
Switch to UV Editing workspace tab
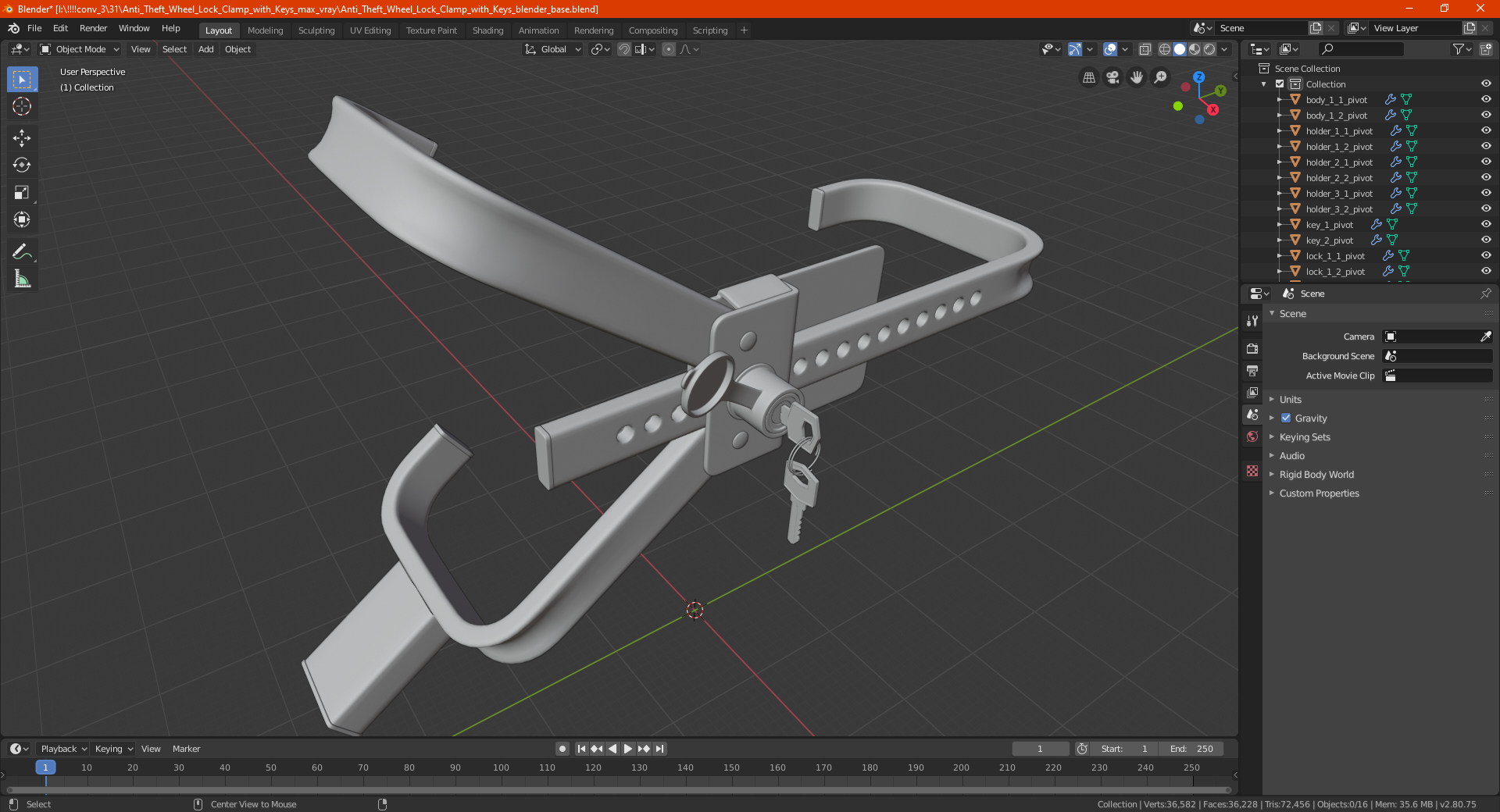point(370,30)
